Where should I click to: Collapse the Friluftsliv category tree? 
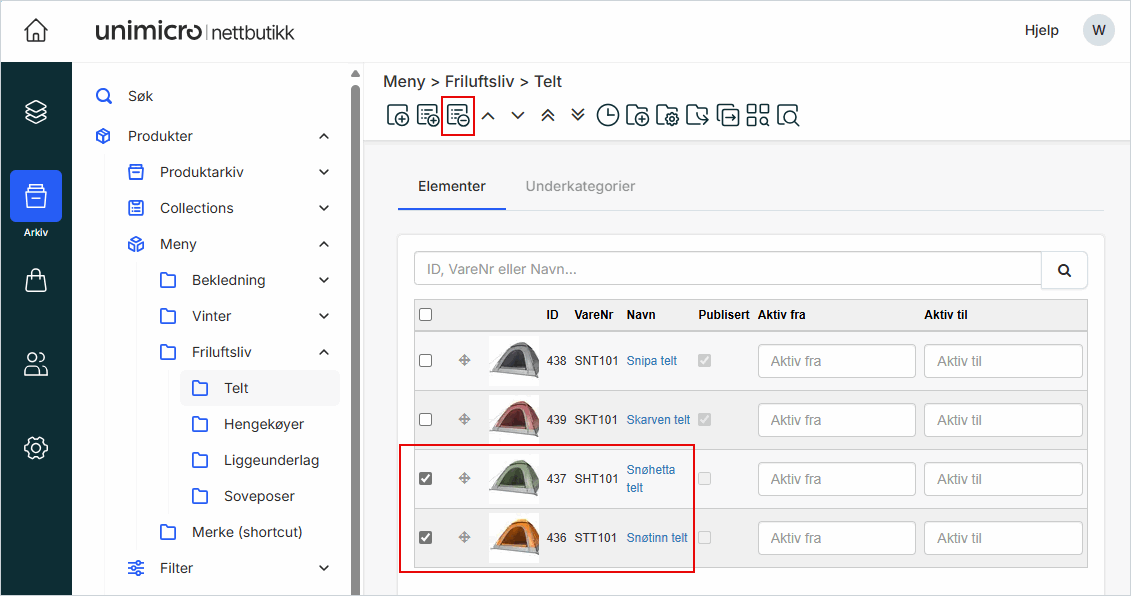(323, 351)
